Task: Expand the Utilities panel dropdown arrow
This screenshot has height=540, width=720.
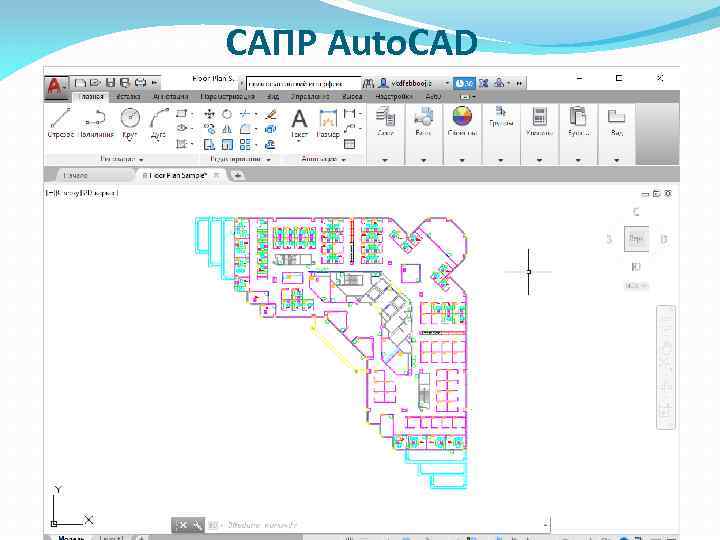Action: [540, 160]
